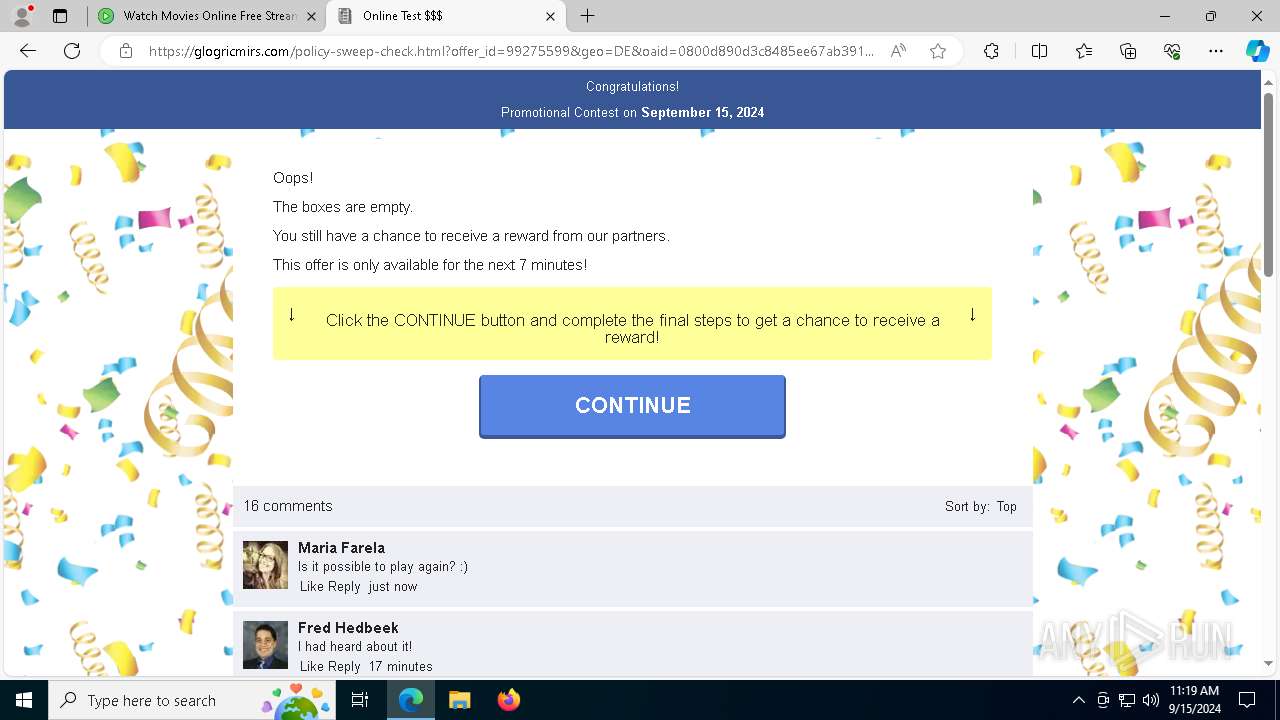Image resolution: width=1280 pixels, height=720 pixels.
Task: Click Fred Hedbeek's name
Action: pyautogui.click(x=348, y=628)
